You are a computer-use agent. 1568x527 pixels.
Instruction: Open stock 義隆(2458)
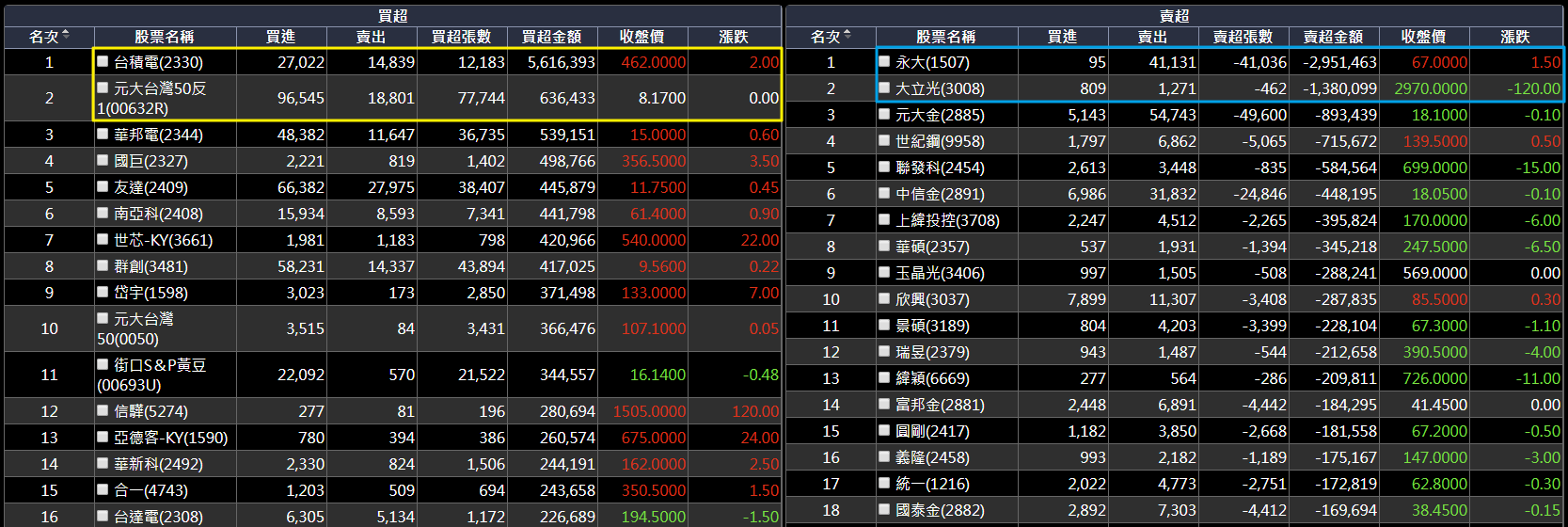tap(932, 457)
